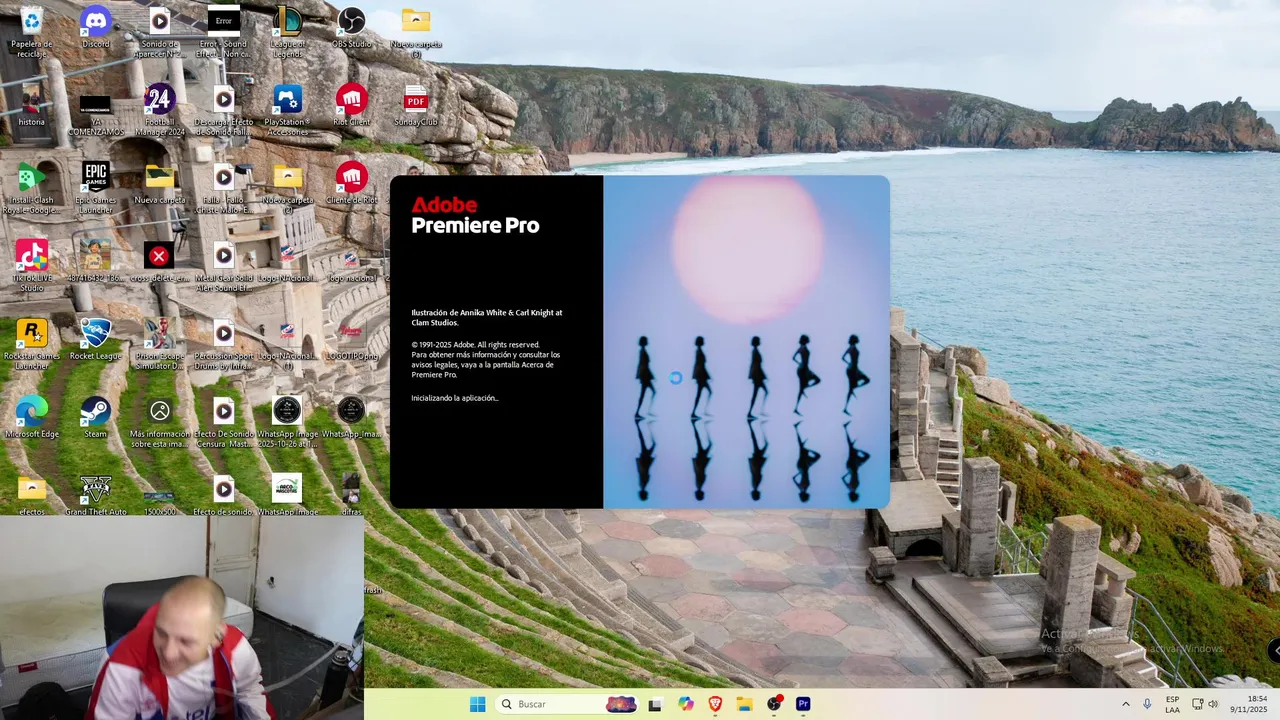Select the Descargar Efecto de Sonido file
The image size is (1280, 720).
click(223, 110)
